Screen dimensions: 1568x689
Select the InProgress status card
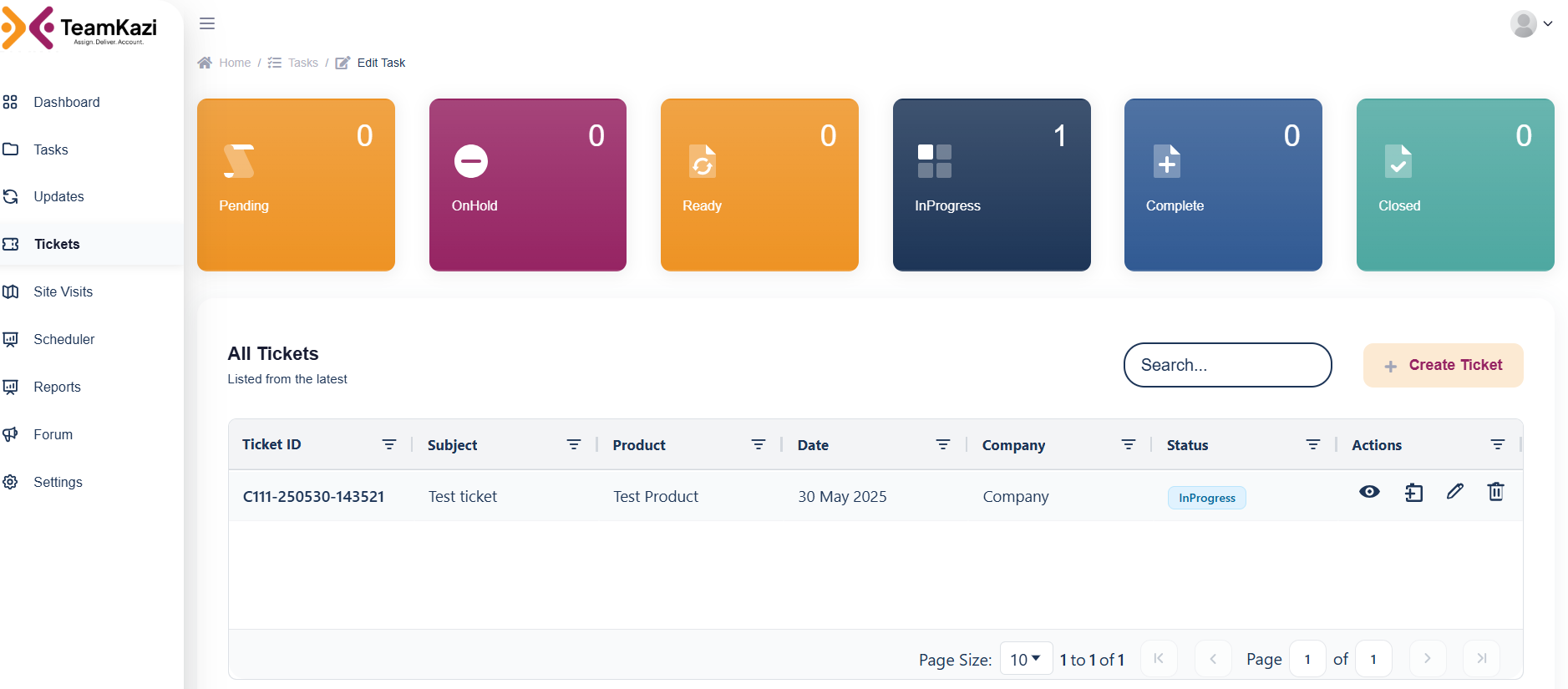coord(992,185)
